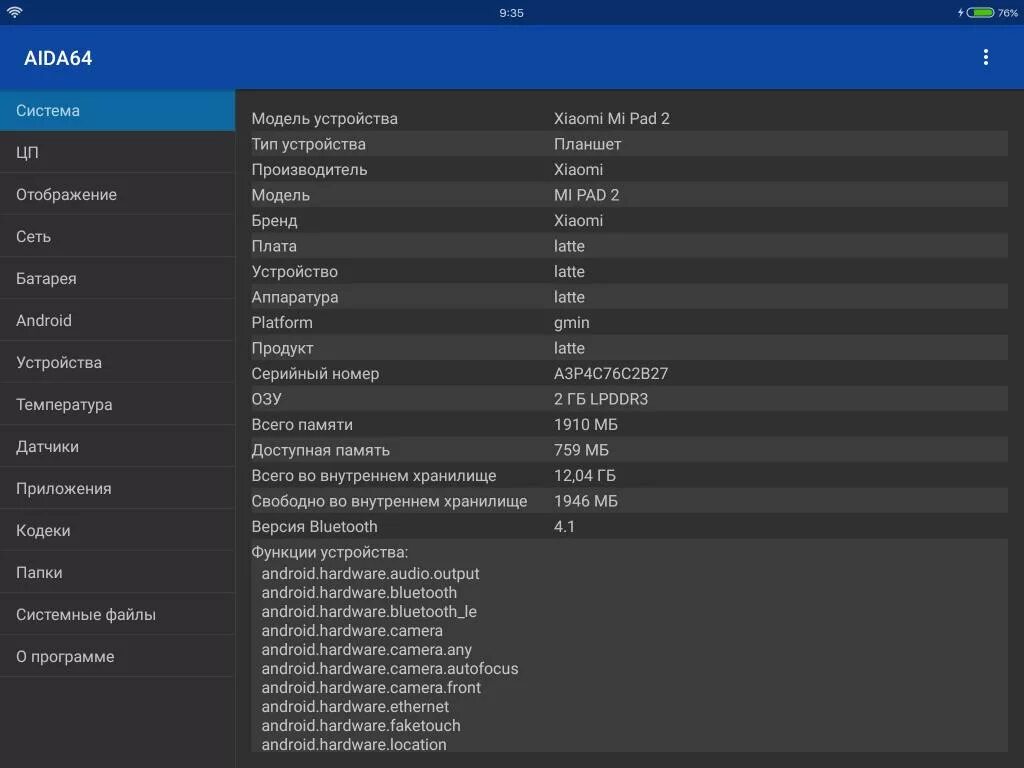Tap the Устройство label
This screenshot has width=1024, height=768.
pos(295,272)
